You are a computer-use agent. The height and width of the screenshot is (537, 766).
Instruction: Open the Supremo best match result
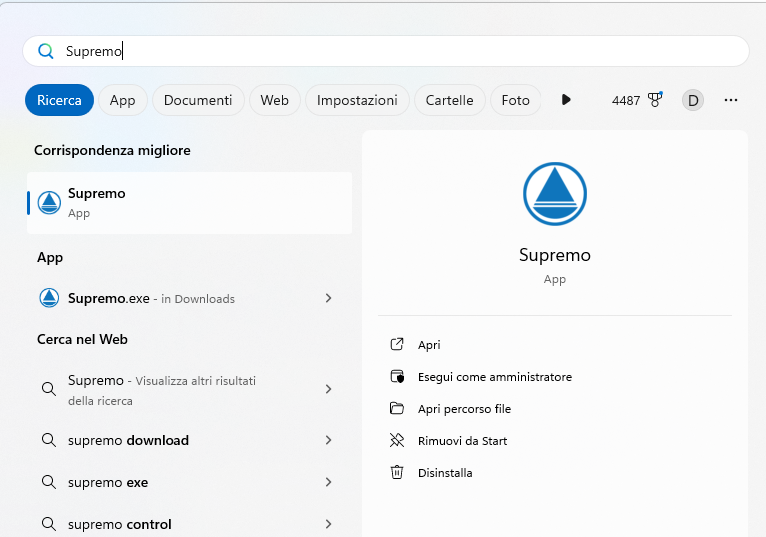(190, 203)
